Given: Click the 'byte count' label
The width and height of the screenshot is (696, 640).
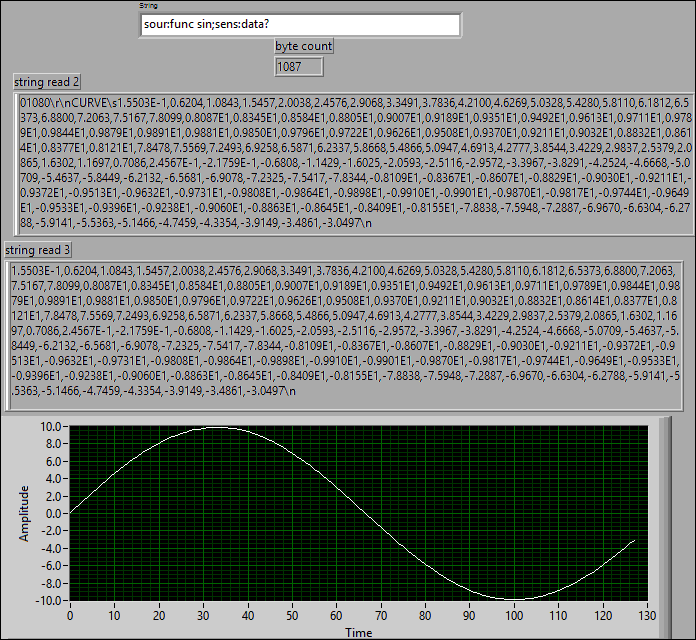Looking at the screenshot, I should tap(304, 46).
